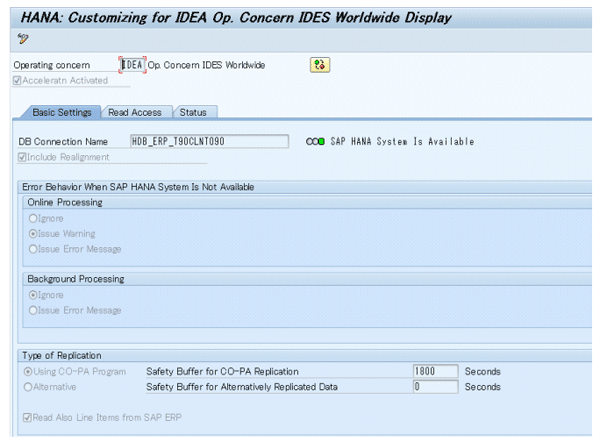The height and width of the screenshot is (442, 600).
Task: Select Ignore under Background Processing
Action: [35, 295]
